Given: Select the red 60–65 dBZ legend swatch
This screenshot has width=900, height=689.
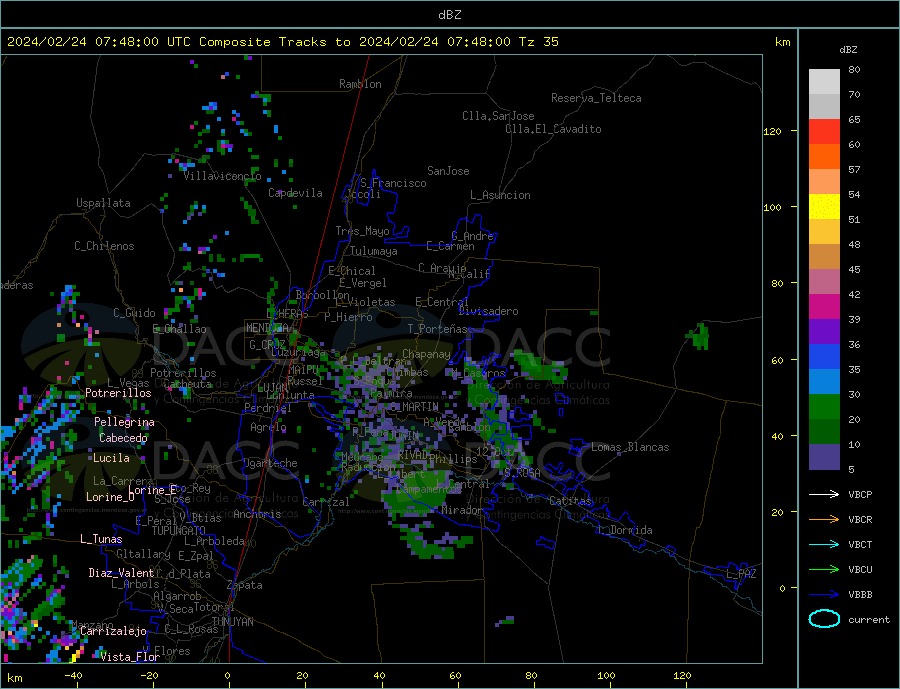Looking at the screenshot, I should tap(824, 131).
